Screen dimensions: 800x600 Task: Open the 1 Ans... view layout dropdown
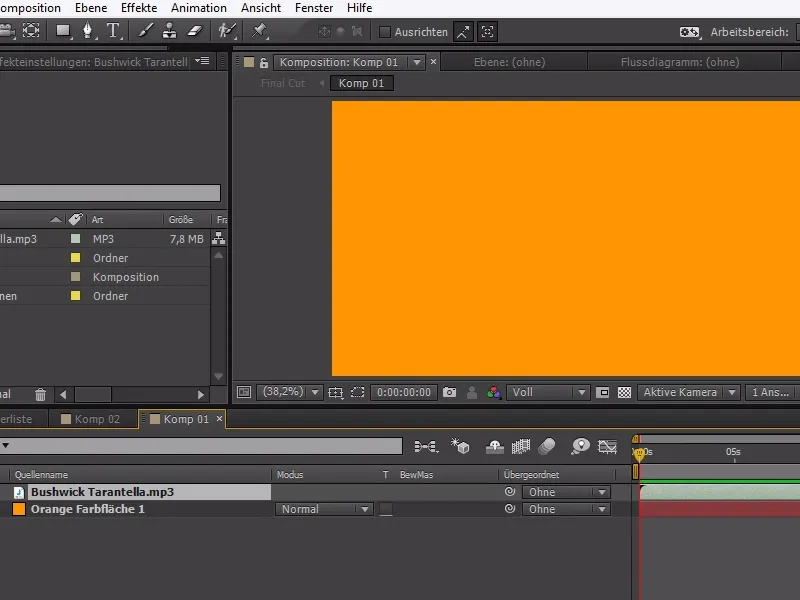tap(772, 392)
